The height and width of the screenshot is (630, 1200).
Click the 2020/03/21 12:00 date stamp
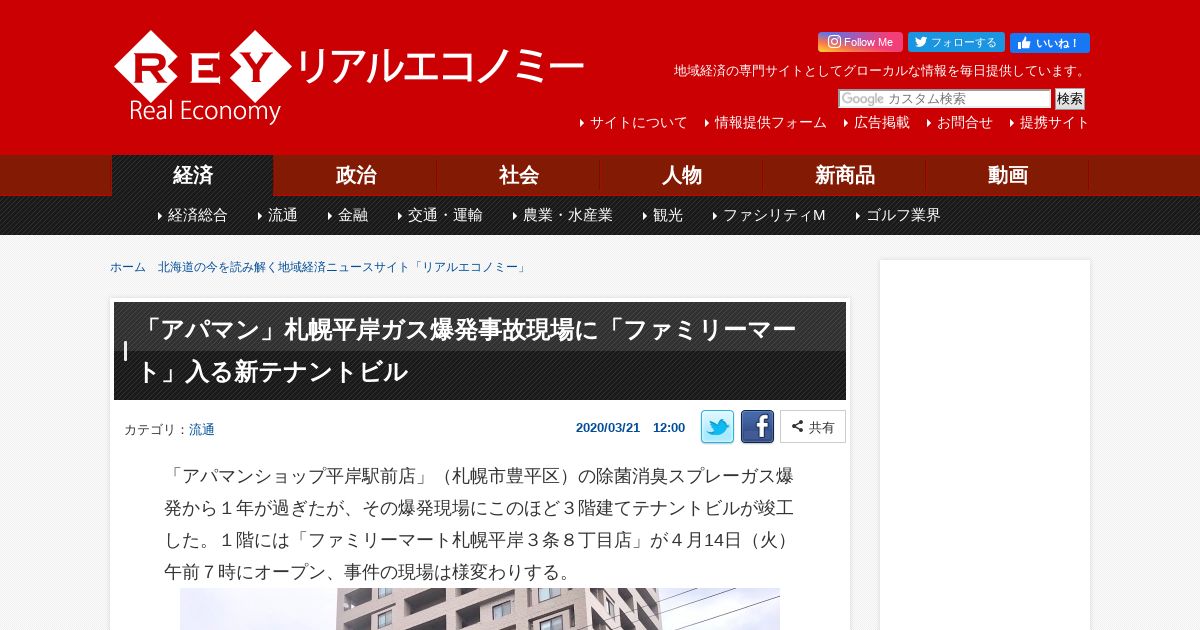(x=630, y=427)
